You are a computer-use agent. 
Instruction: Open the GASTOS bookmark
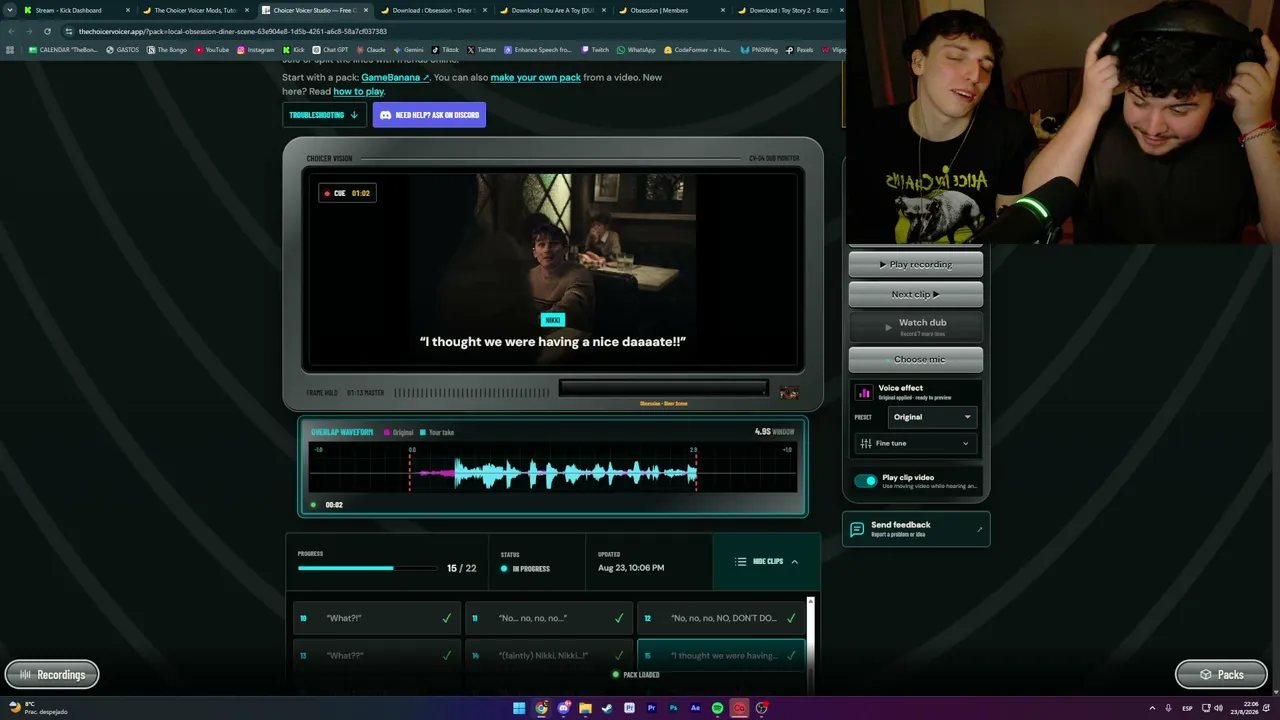click(122, 50)
